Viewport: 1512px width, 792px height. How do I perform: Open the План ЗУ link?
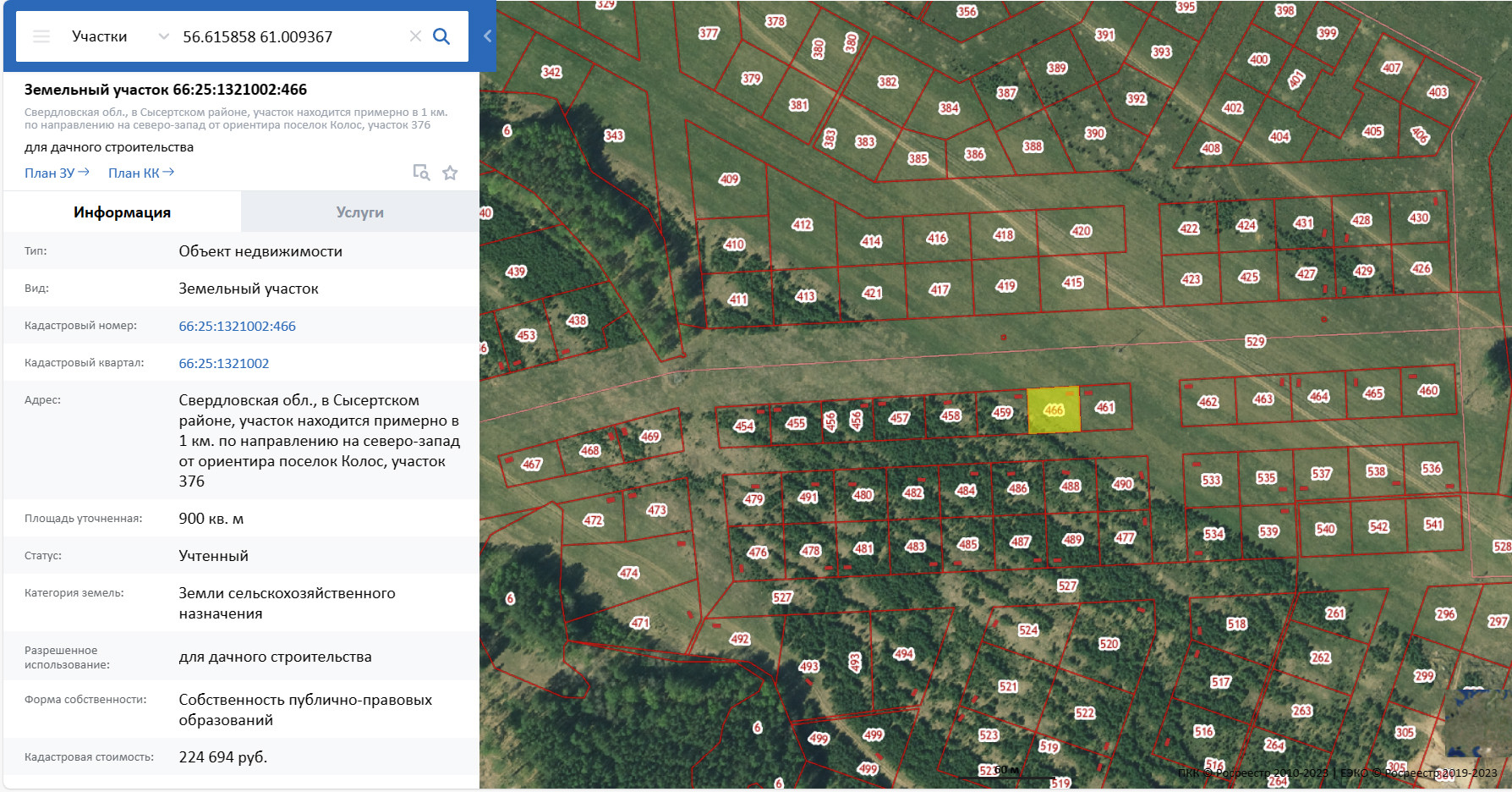point(49,173)
